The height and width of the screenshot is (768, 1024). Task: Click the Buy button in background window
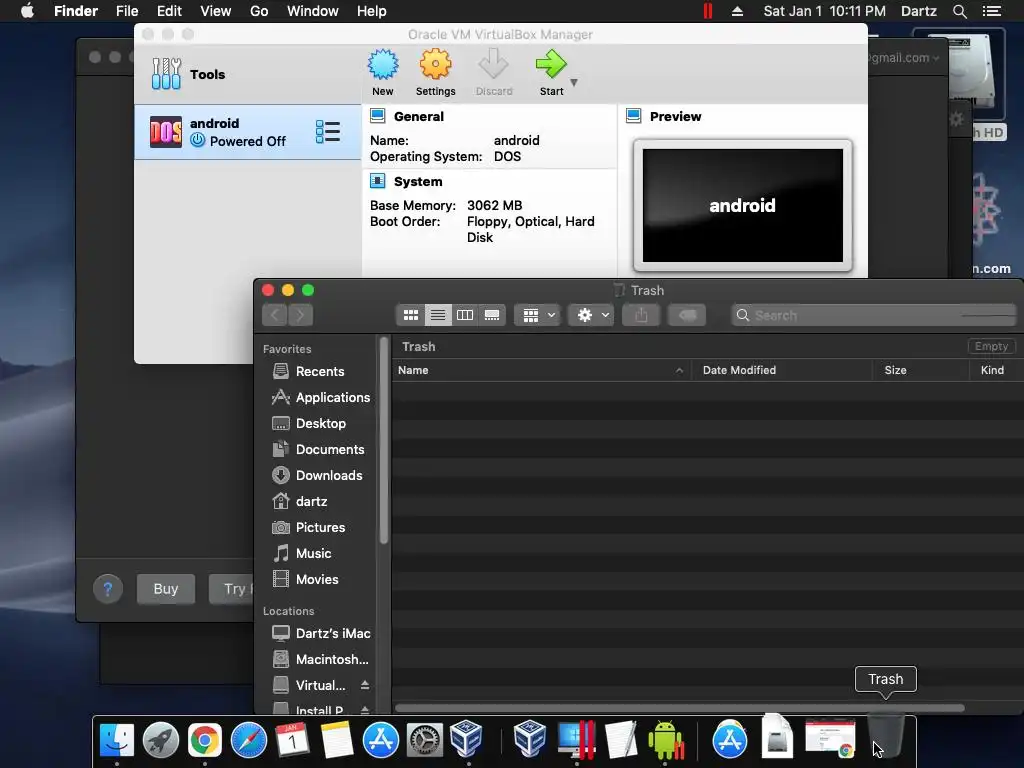166,589
